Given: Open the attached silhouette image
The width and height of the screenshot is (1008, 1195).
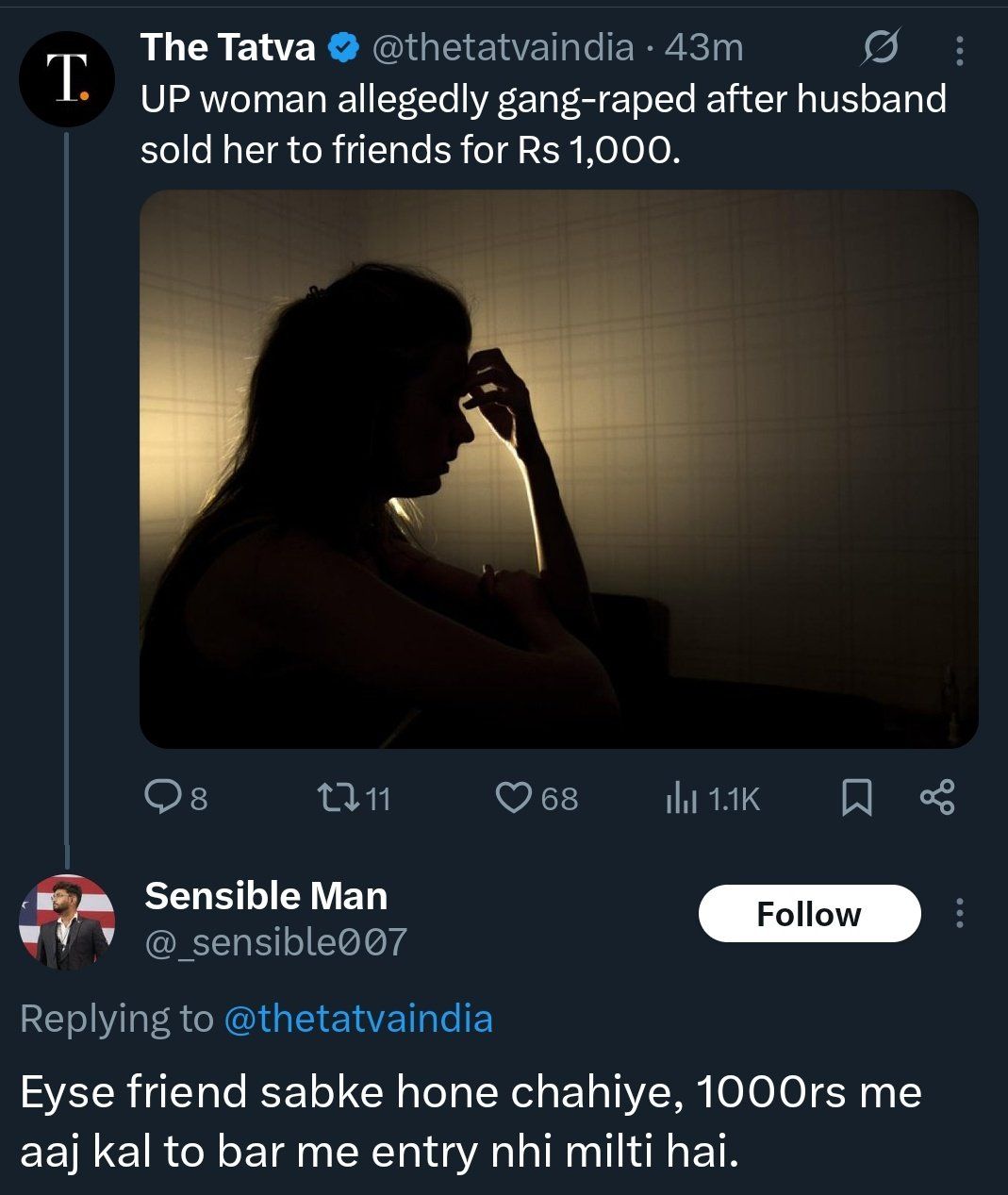Looking at the screenshot, I should [x=558, y=469].
